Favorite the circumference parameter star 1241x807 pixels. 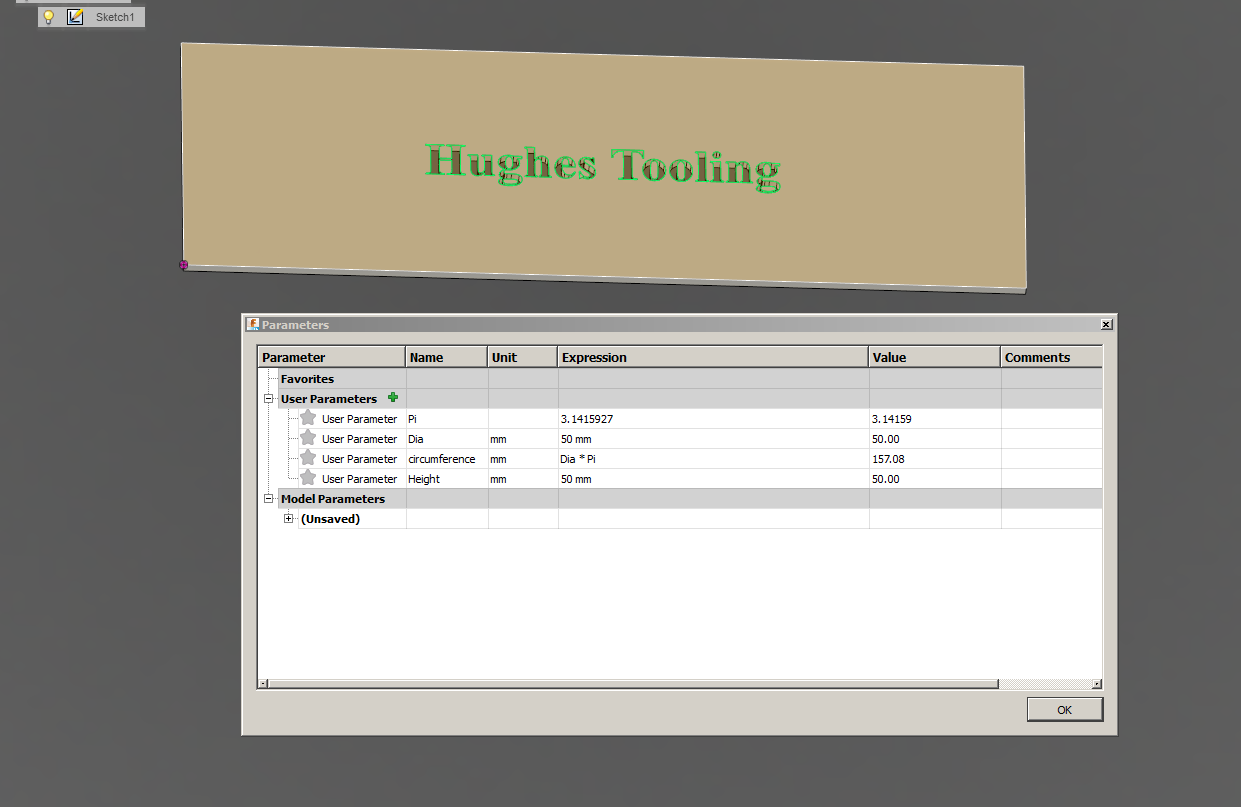(308, 458)
